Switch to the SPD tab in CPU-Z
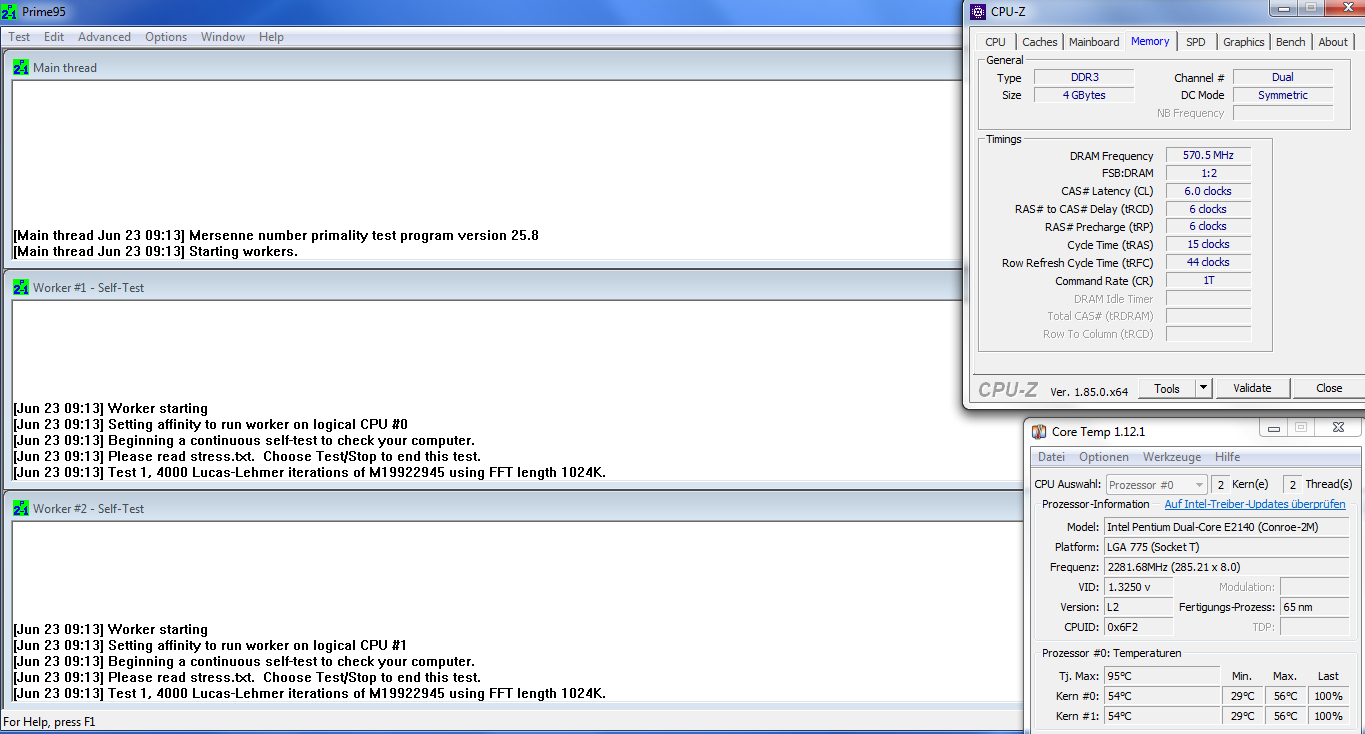 coord(1196,42)
